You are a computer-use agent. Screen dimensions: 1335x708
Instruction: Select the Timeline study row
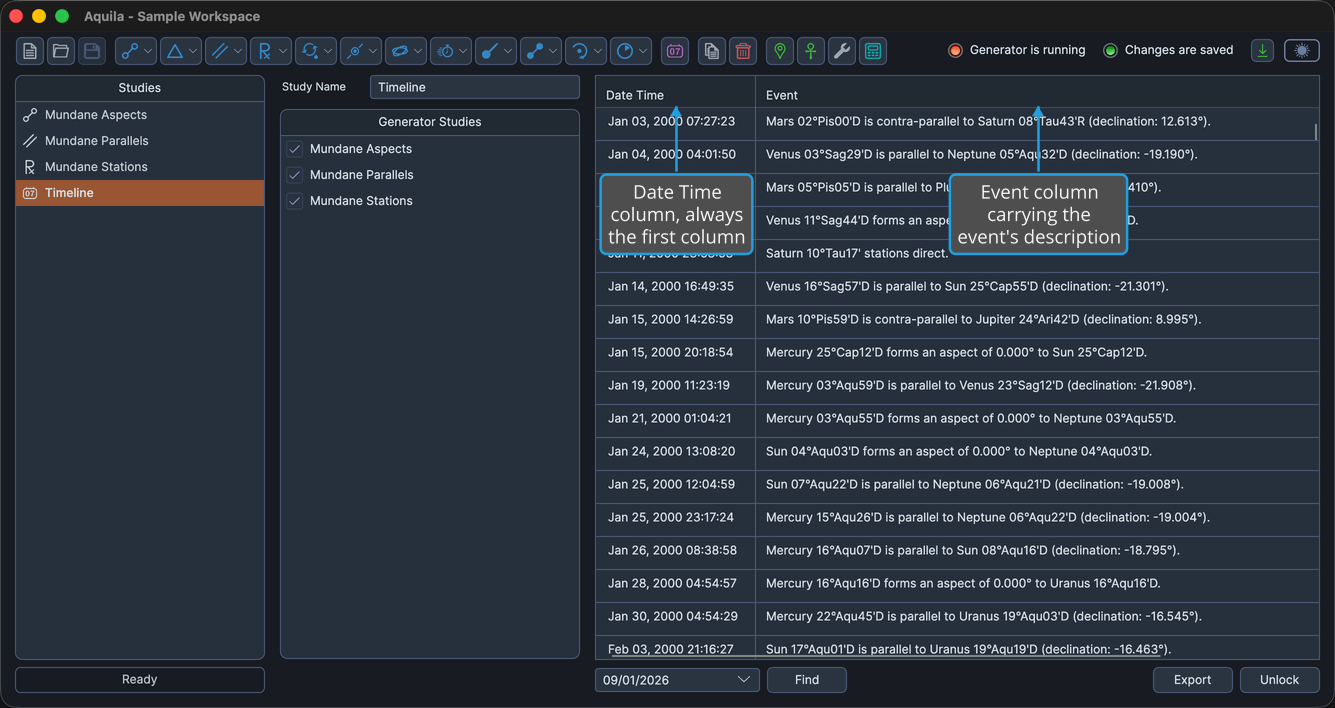click(140, 193)
